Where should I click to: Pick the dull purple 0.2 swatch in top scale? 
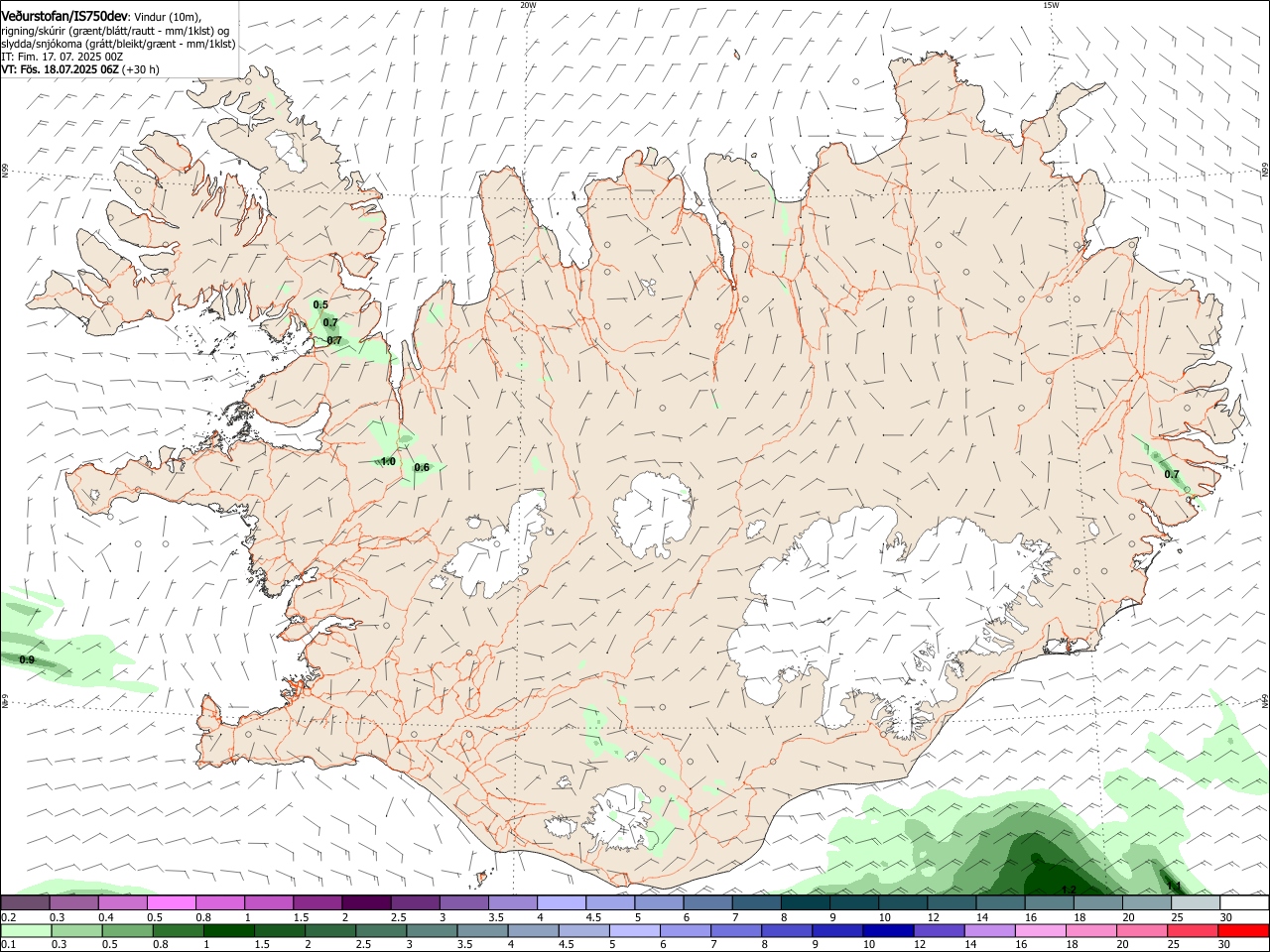[x=25, y=902]
